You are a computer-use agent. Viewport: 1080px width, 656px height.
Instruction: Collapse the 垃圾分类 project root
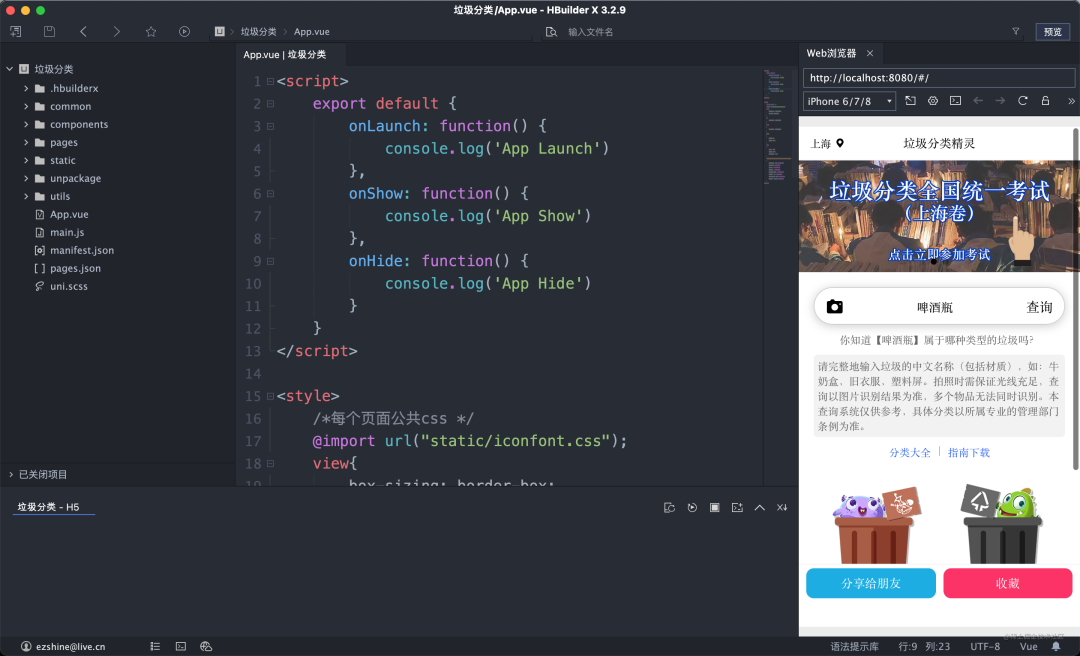tap(10, 69)
